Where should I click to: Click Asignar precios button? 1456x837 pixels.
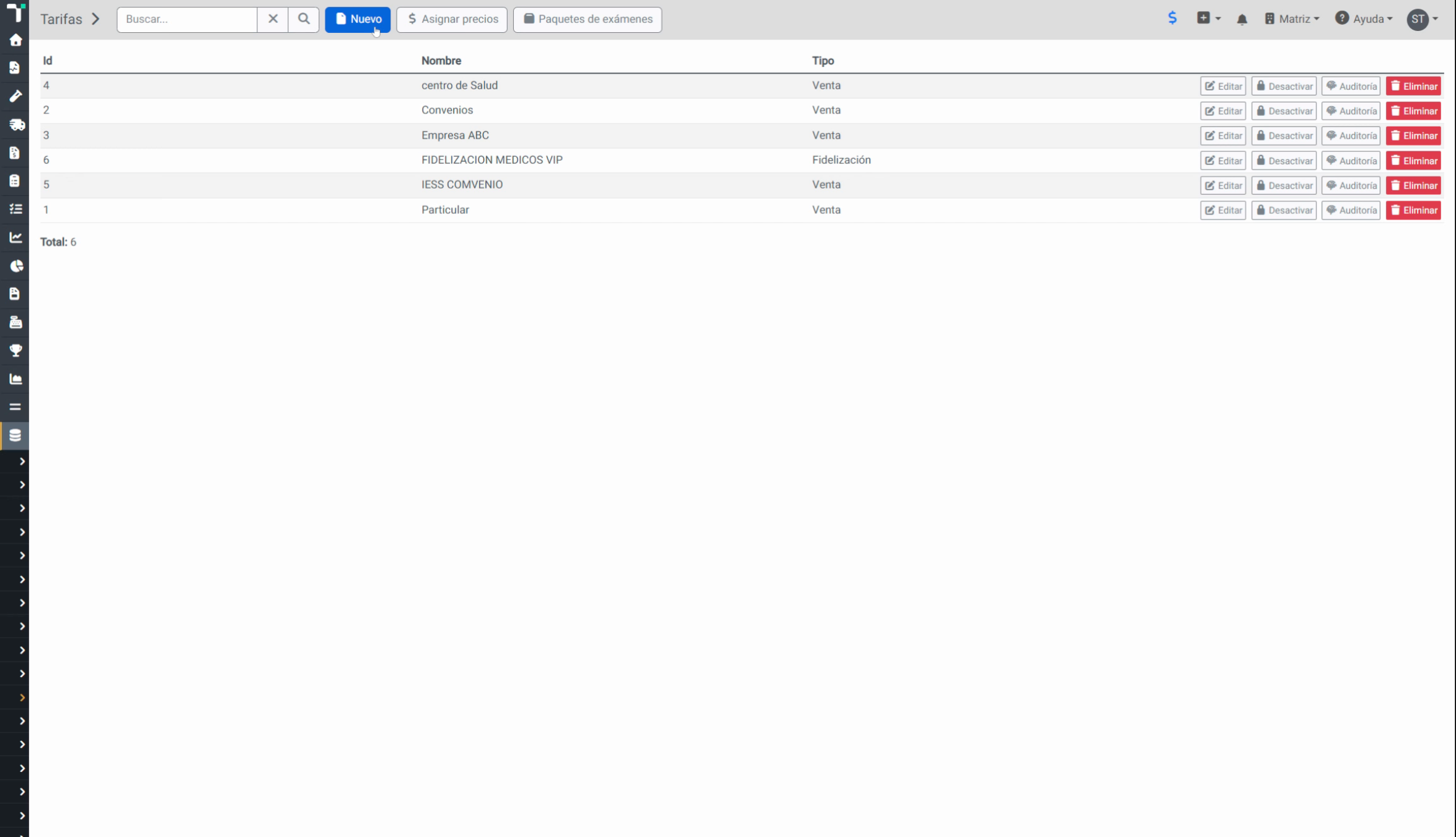click(452, 19)
